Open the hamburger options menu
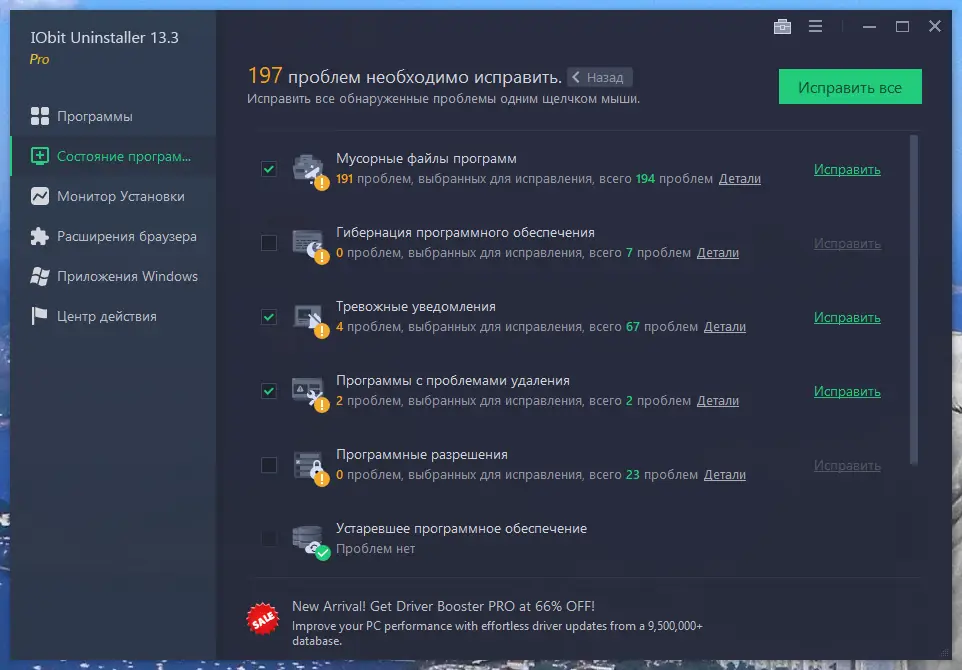Image resolution: width=962 pixels, height=670 pixels. coord(815,26)
